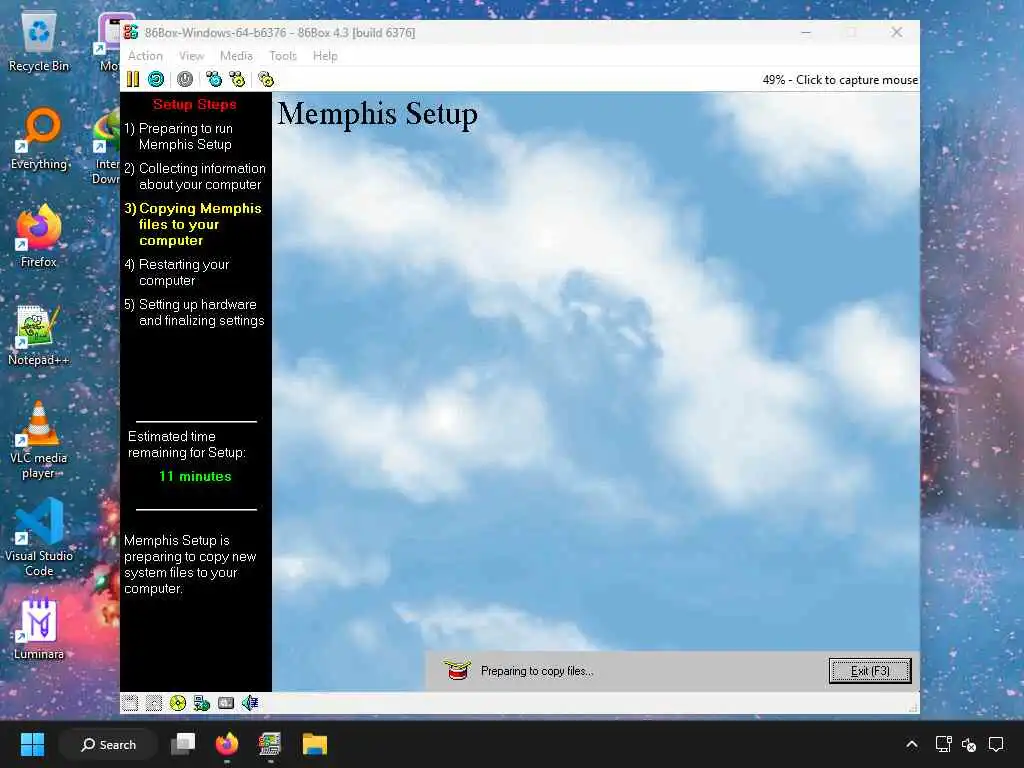1024x768 pixels.
Task: Open File Explorer from the taskbar
Action: (314, 744)
